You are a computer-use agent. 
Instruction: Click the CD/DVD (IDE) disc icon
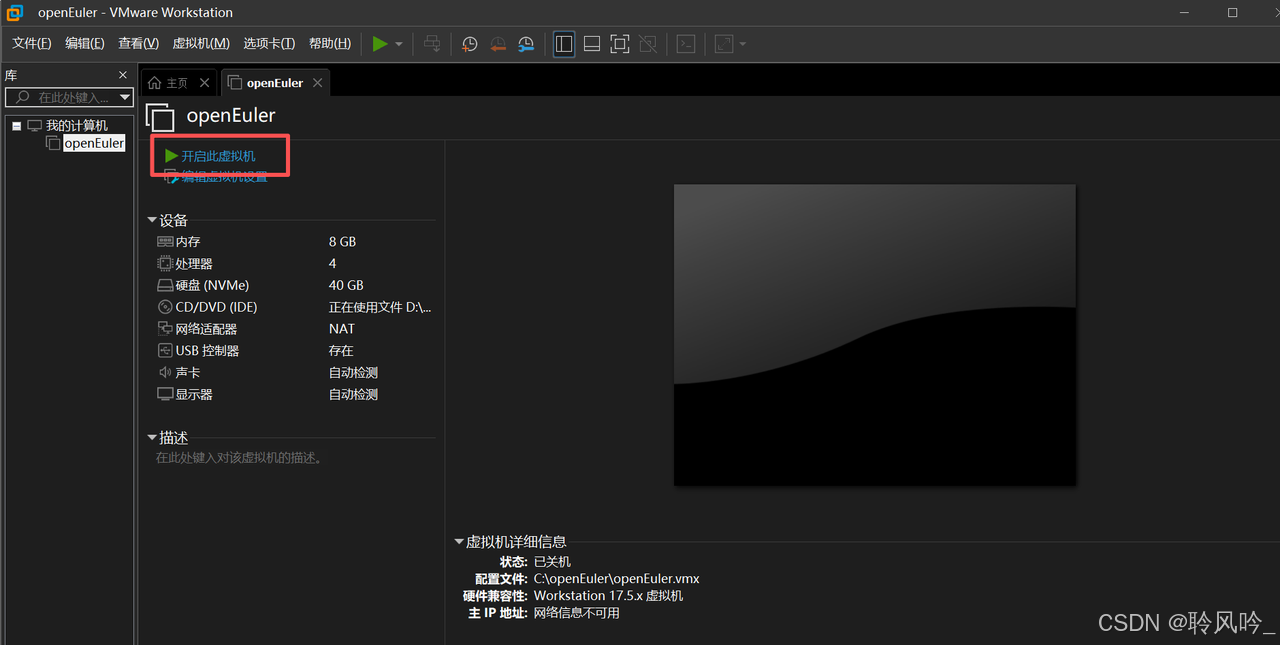(165, 307)
